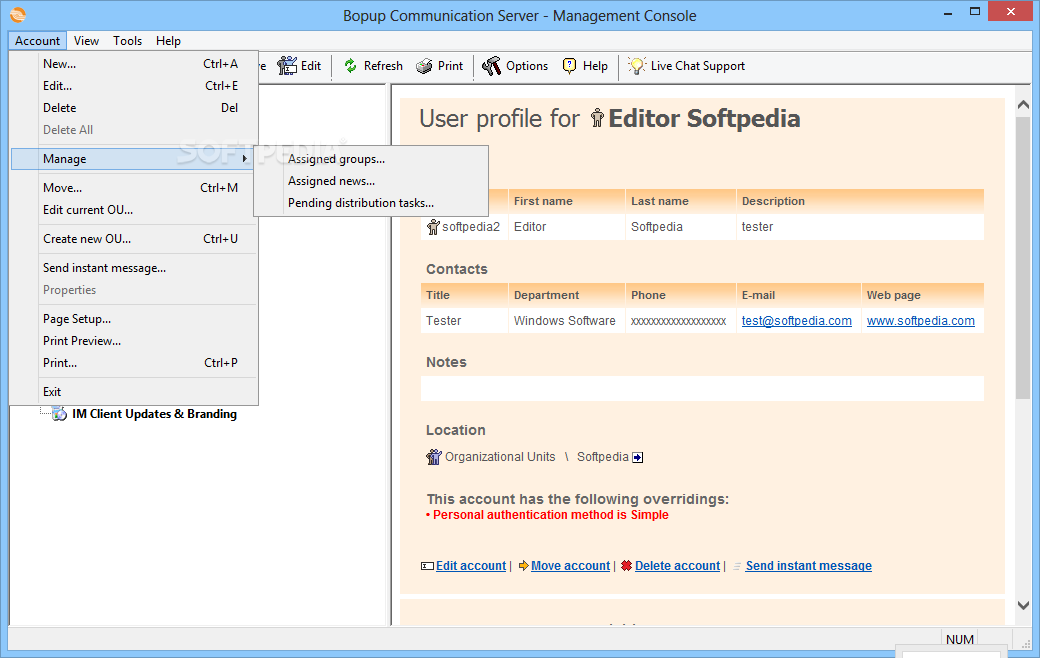Click the user icon beside Editor Softpedia heading

597,118
